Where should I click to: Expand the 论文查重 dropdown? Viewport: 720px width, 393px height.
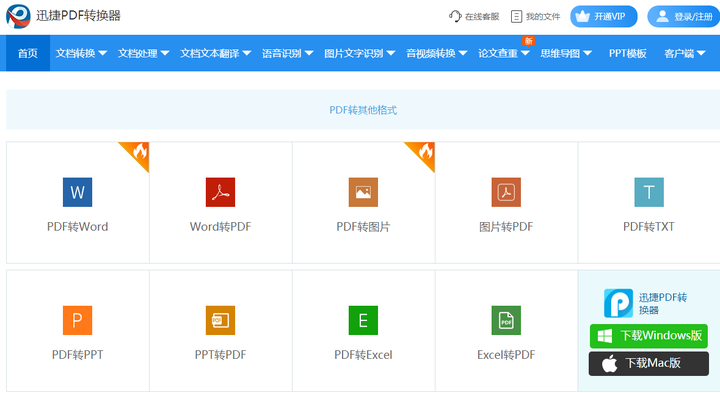click(504, 53)
